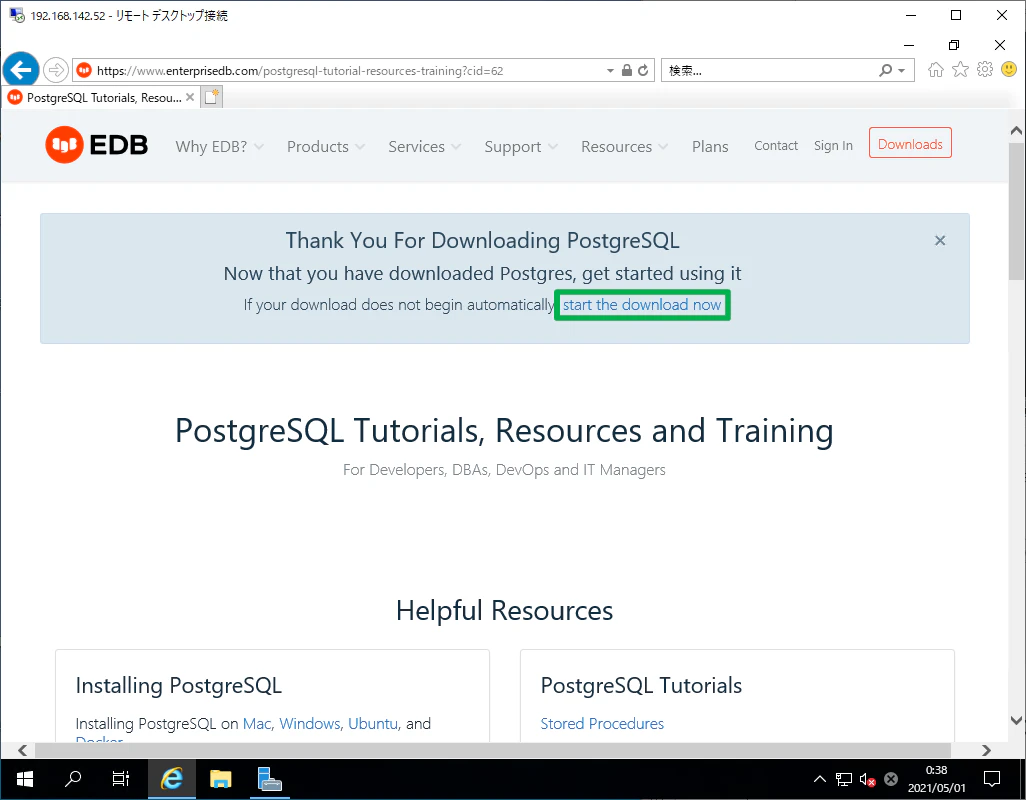Click the browser forward arrow button

[x=56, y=70]
